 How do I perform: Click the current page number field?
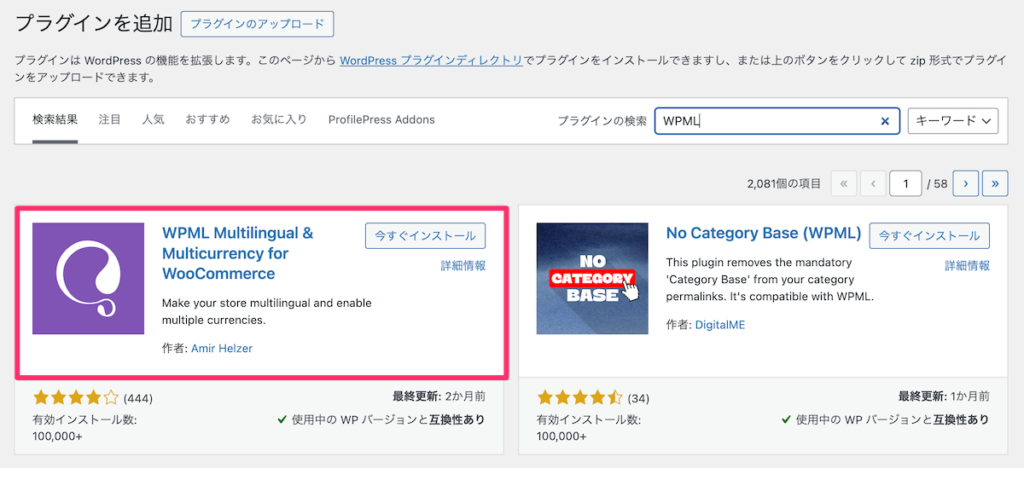[906, 184]
